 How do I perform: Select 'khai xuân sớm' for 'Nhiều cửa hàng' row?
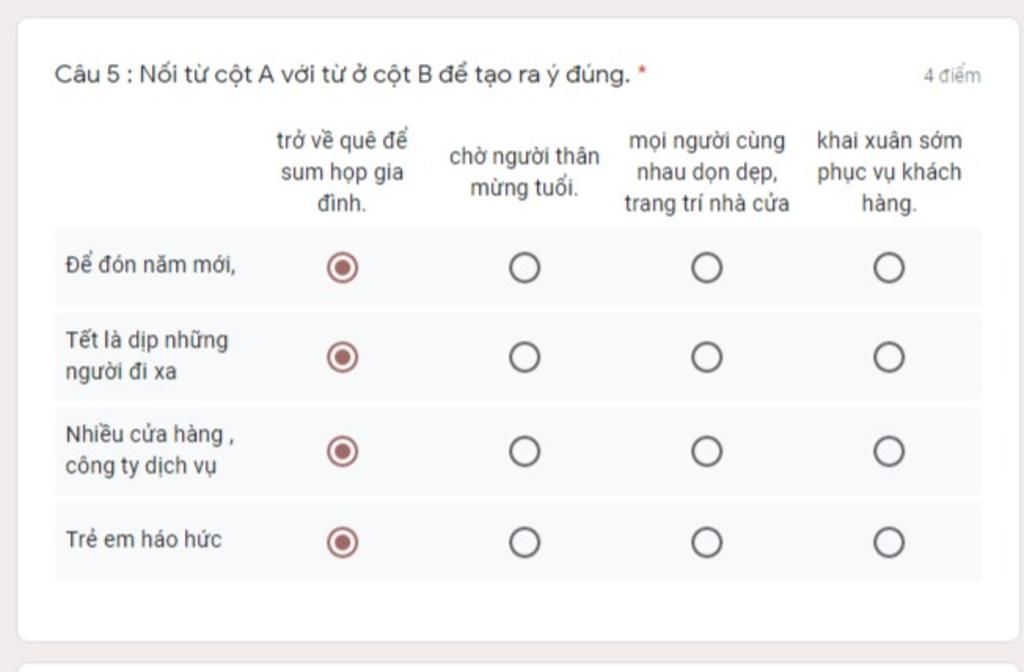(x=889, y=451)
